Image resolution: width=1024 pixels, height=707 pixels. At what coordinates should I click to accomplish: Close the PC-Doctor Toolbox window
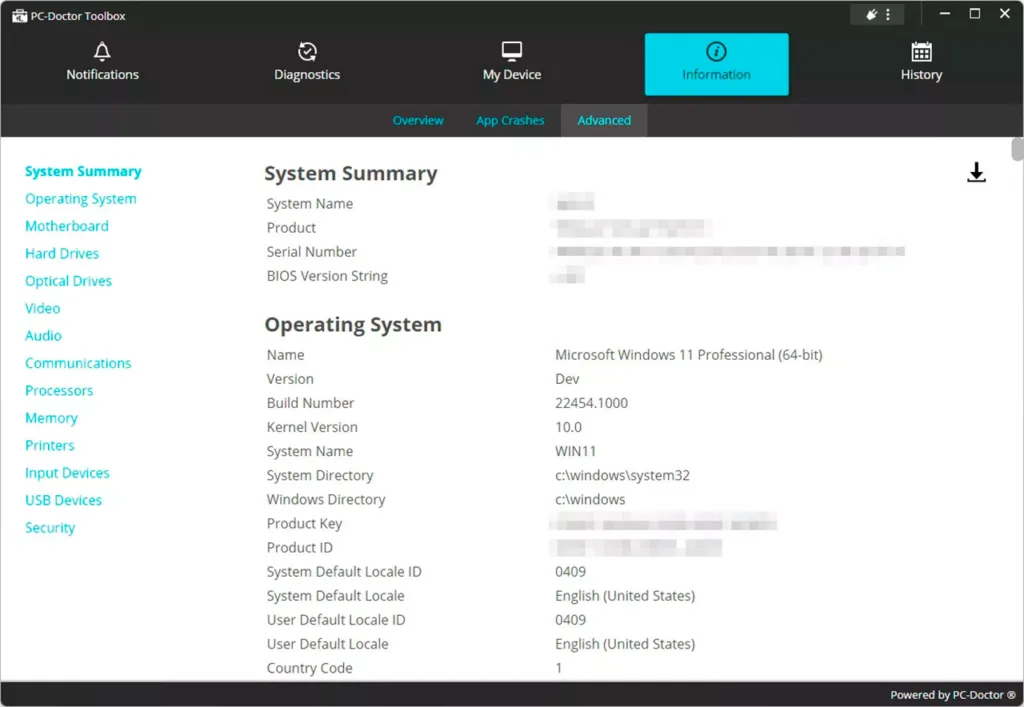[x=1004, y=14]
